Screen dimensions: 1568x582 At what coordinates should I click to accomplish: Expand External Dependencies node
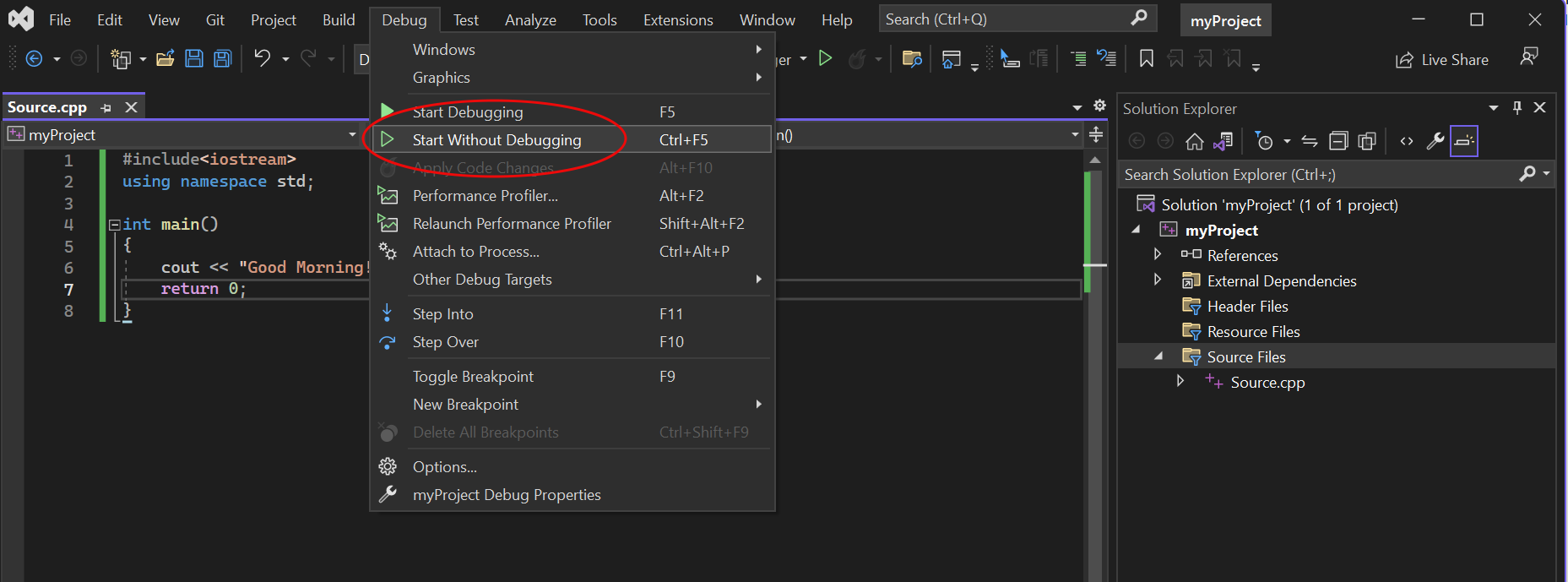[x=1158, y=280]
